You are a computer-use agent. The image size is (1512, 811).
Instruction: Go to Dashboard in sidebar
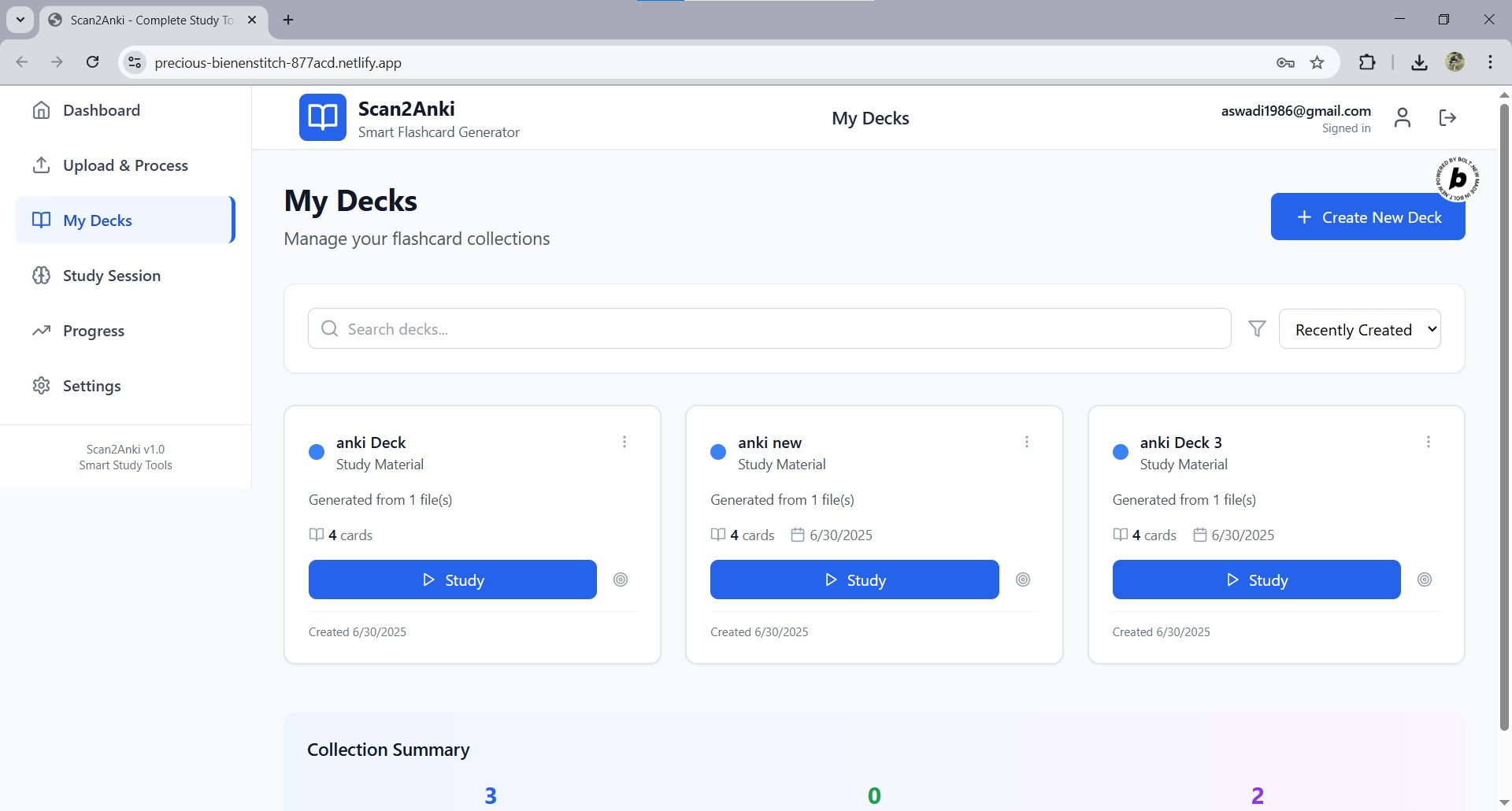click(126, 110)
